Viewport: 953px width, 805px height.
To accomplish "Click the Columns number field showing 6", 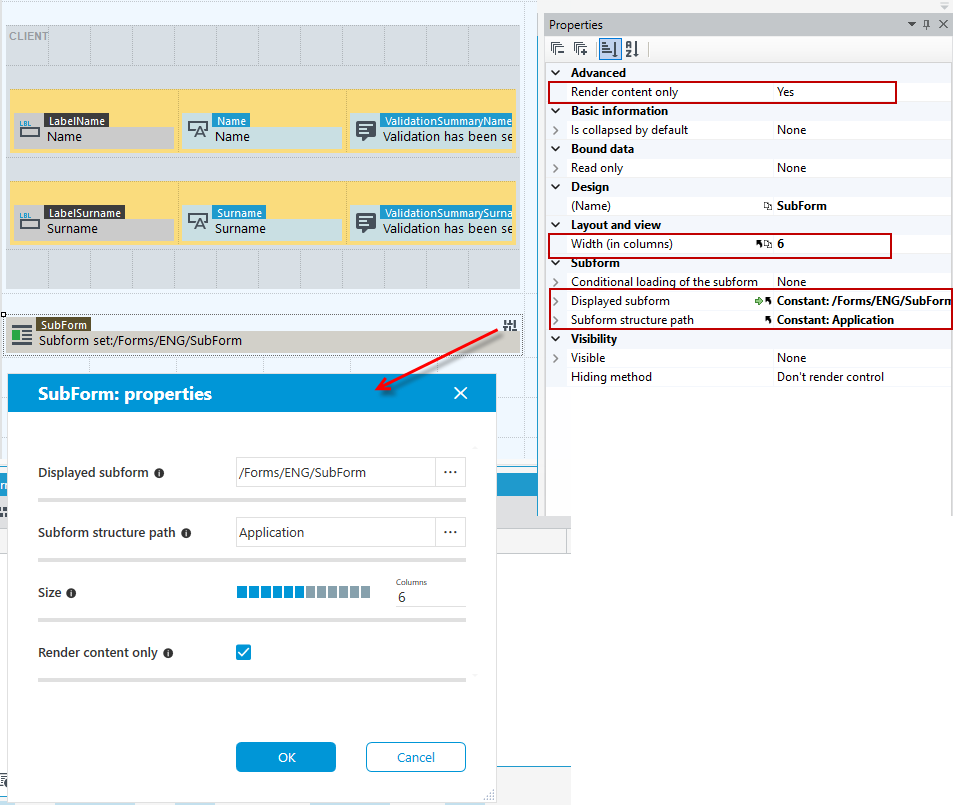I will 430,598.
